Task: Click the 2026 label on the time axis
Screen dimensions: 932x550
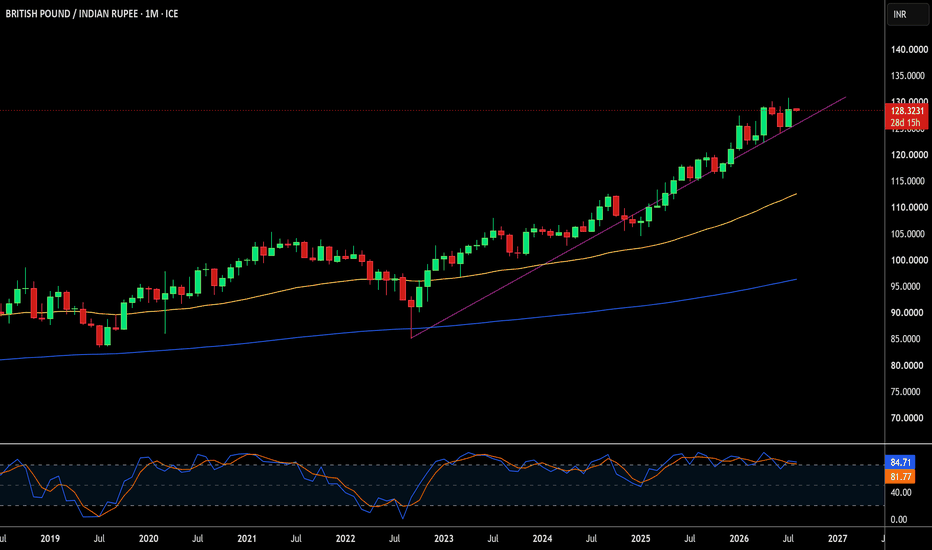Action: tap(739, 539)
